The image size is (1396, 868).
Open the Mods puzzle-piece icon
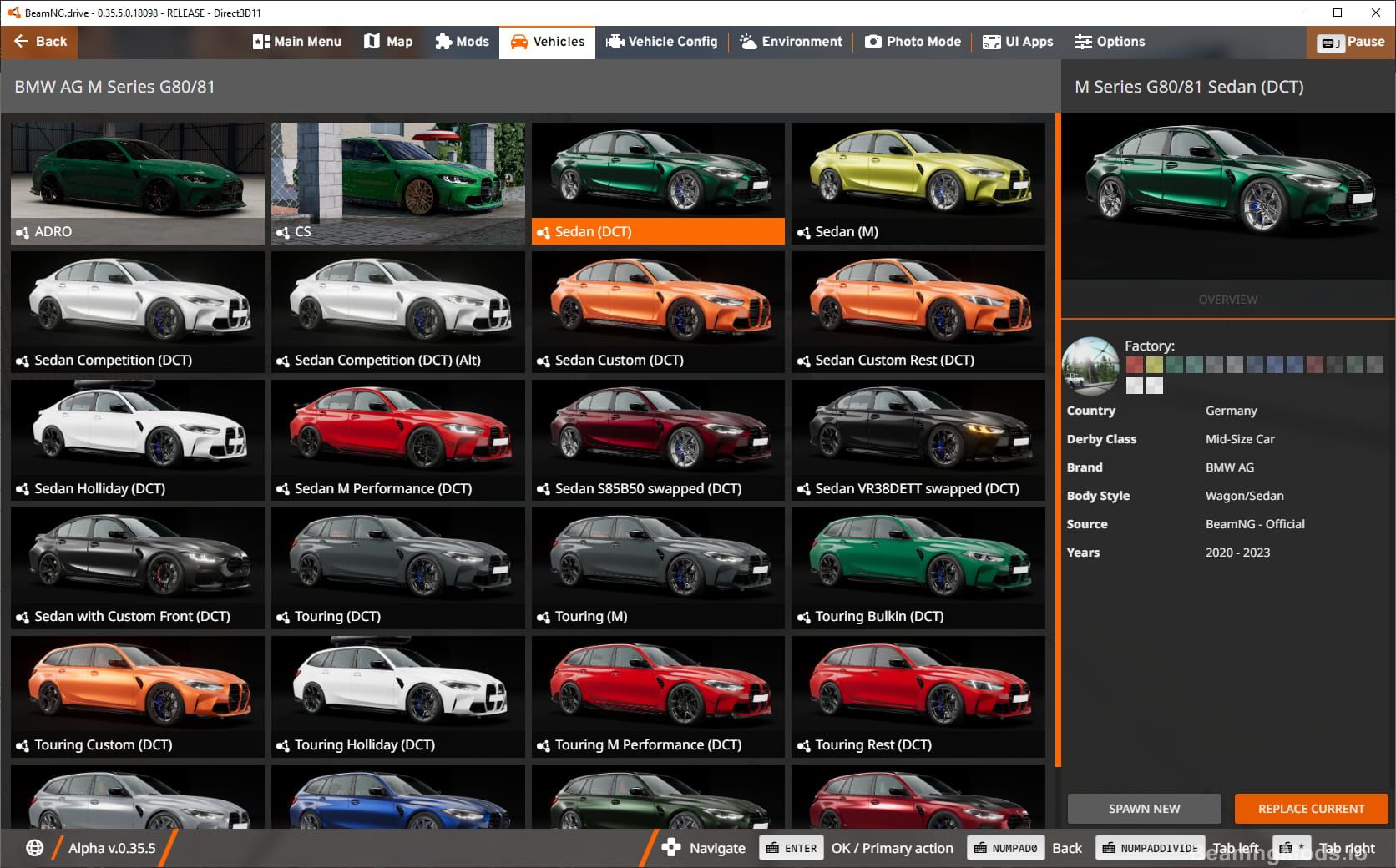point(443,42)
